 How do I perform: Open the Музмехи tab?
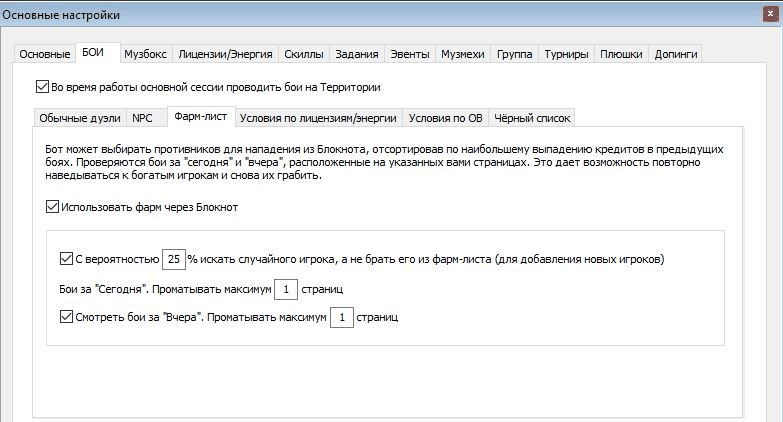(x=462, y=54)
